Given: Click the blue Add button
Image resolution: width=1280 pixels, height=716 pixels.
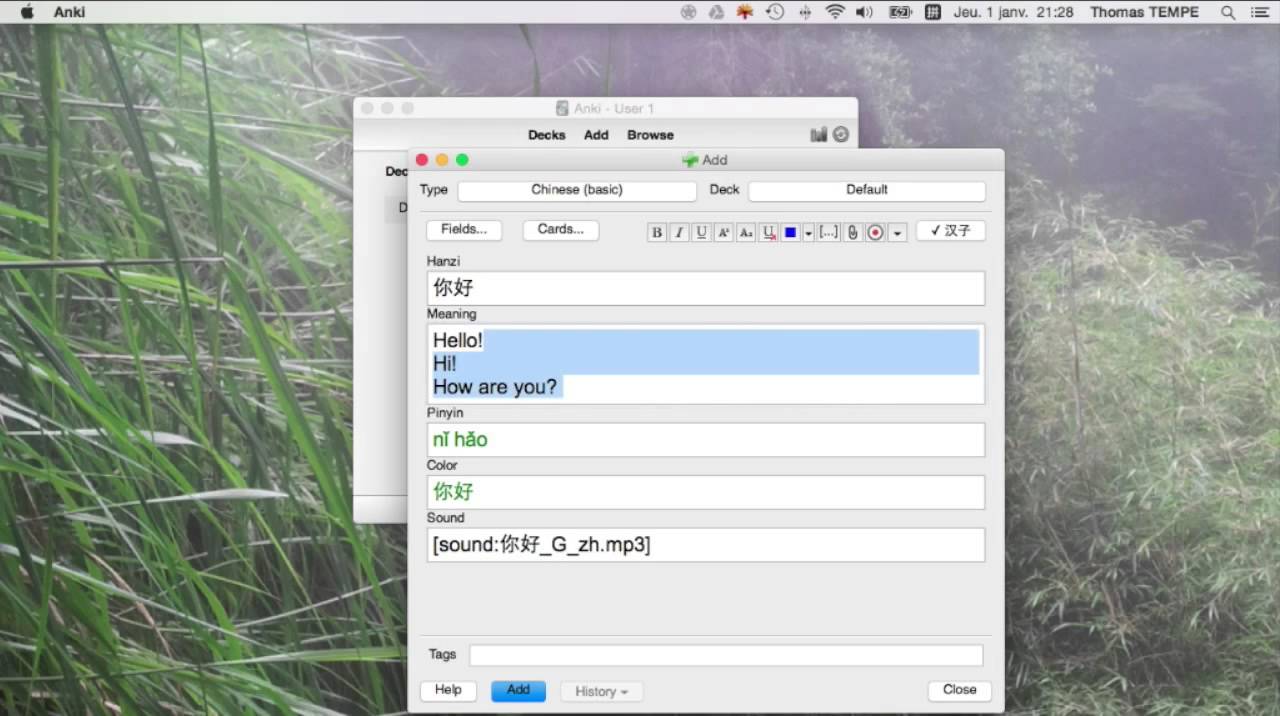Looking at the screenshot, I should coord(518,690).
